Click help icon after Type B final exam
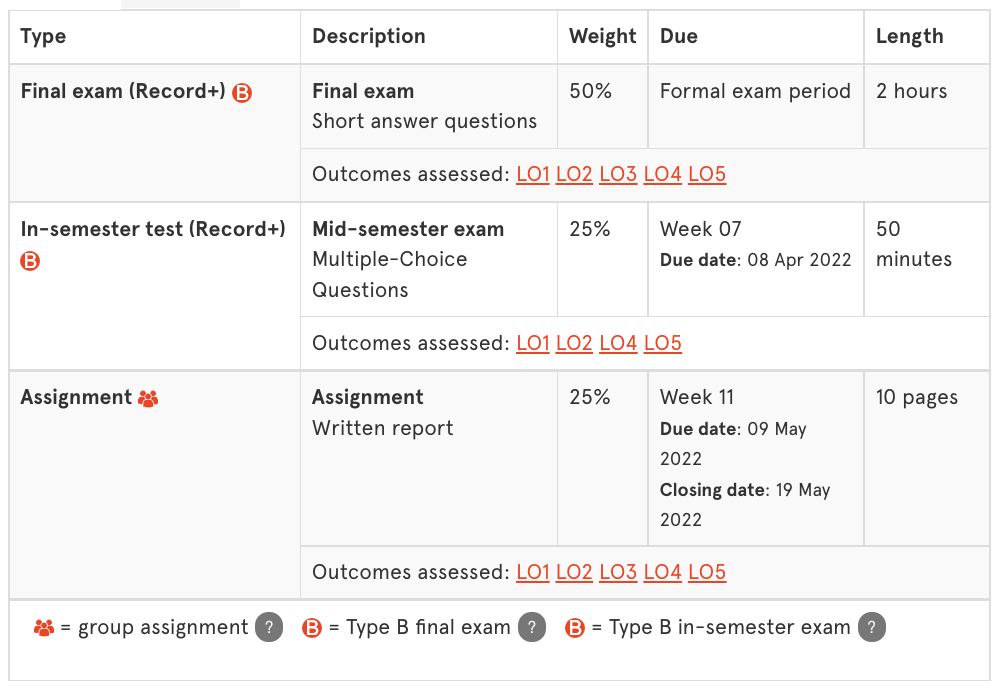Viewport: 1002px width, 692px height. point(531,628)
